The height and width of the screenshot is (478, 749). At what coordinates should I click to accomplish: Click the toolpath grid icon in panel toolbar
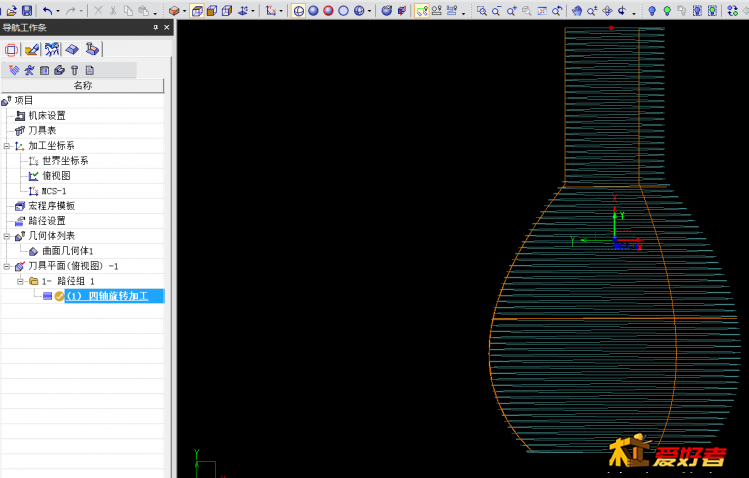(14, 70)
